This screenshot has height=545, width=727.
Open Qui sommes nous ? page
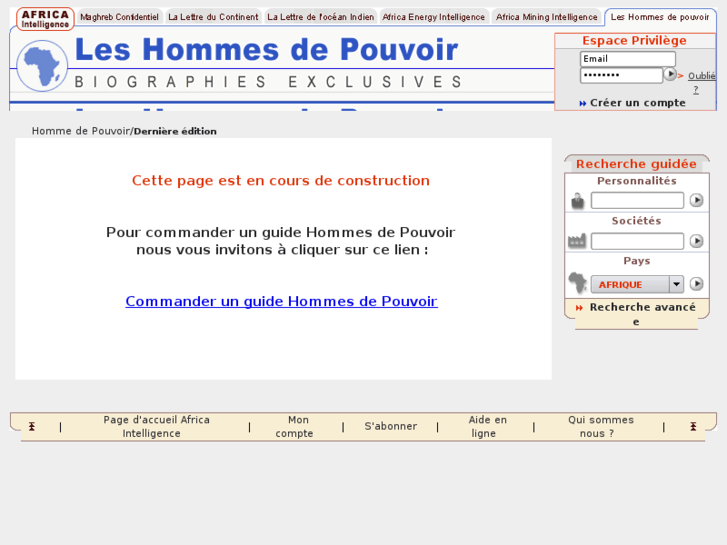point(600,426)
